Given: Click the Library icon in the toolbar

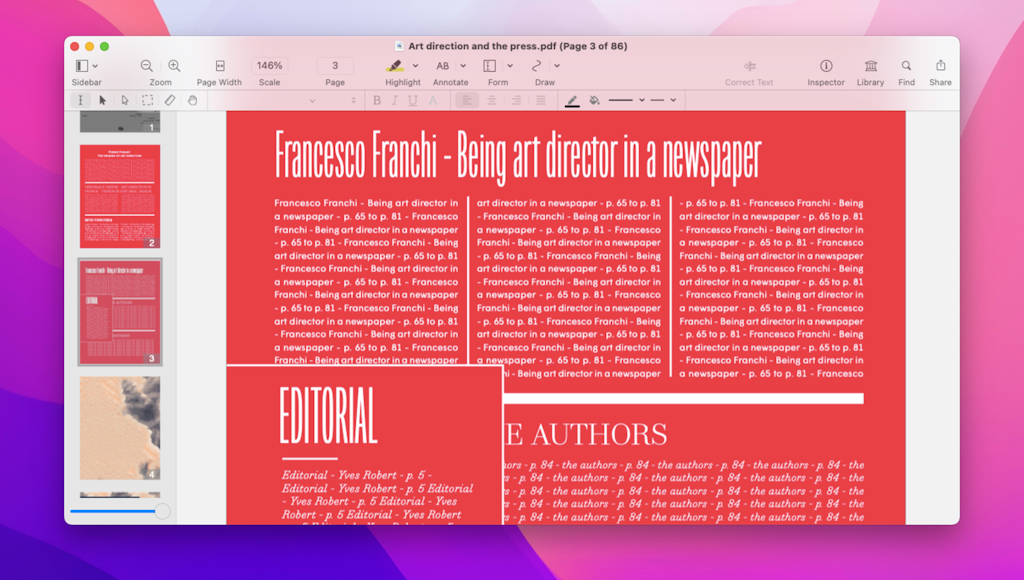Looking at the screenshot, I should [869, 66].
